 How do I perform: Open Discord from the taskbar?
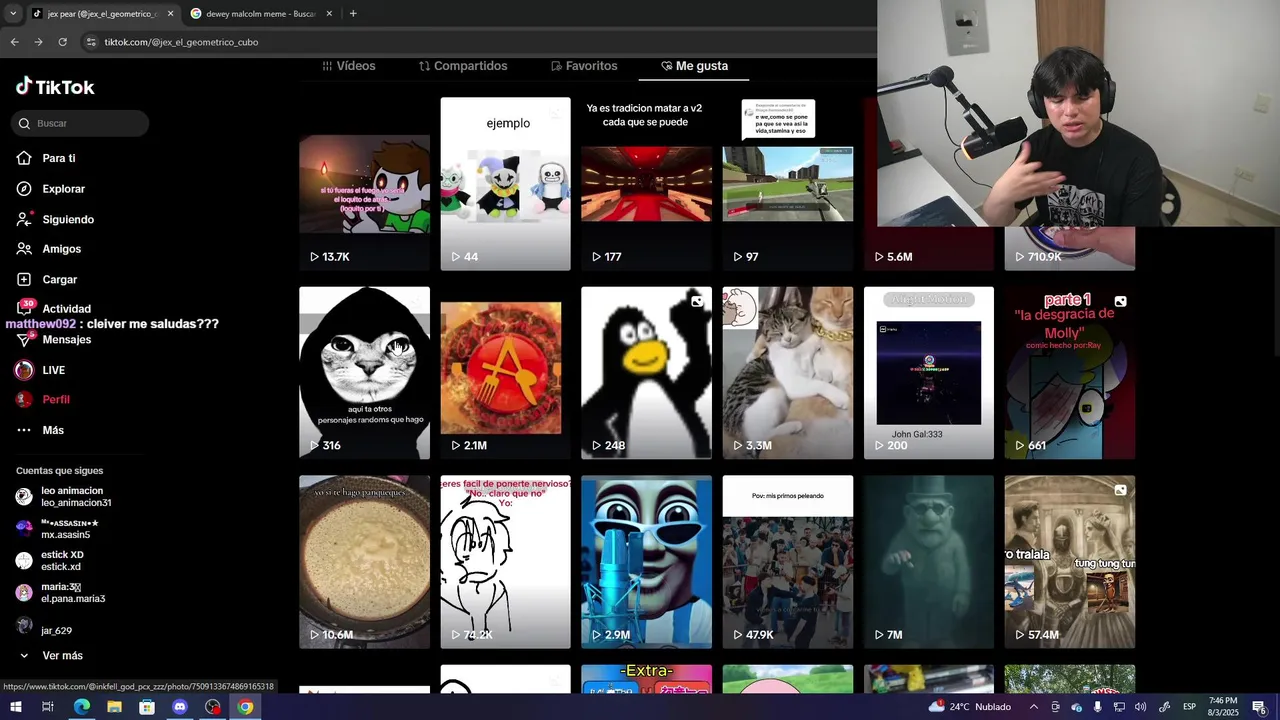pos(180,707)
